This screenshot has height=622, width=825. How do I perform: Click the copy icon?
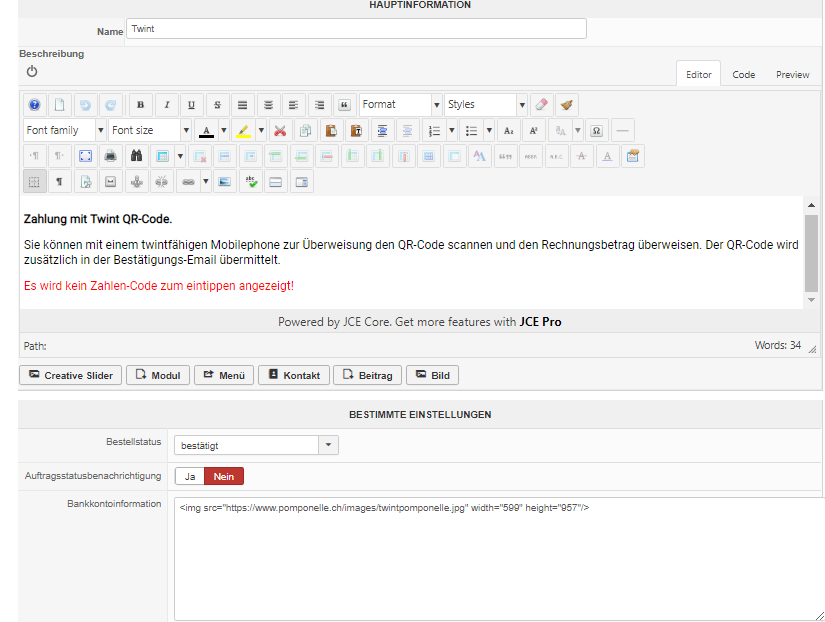(306, 131)
